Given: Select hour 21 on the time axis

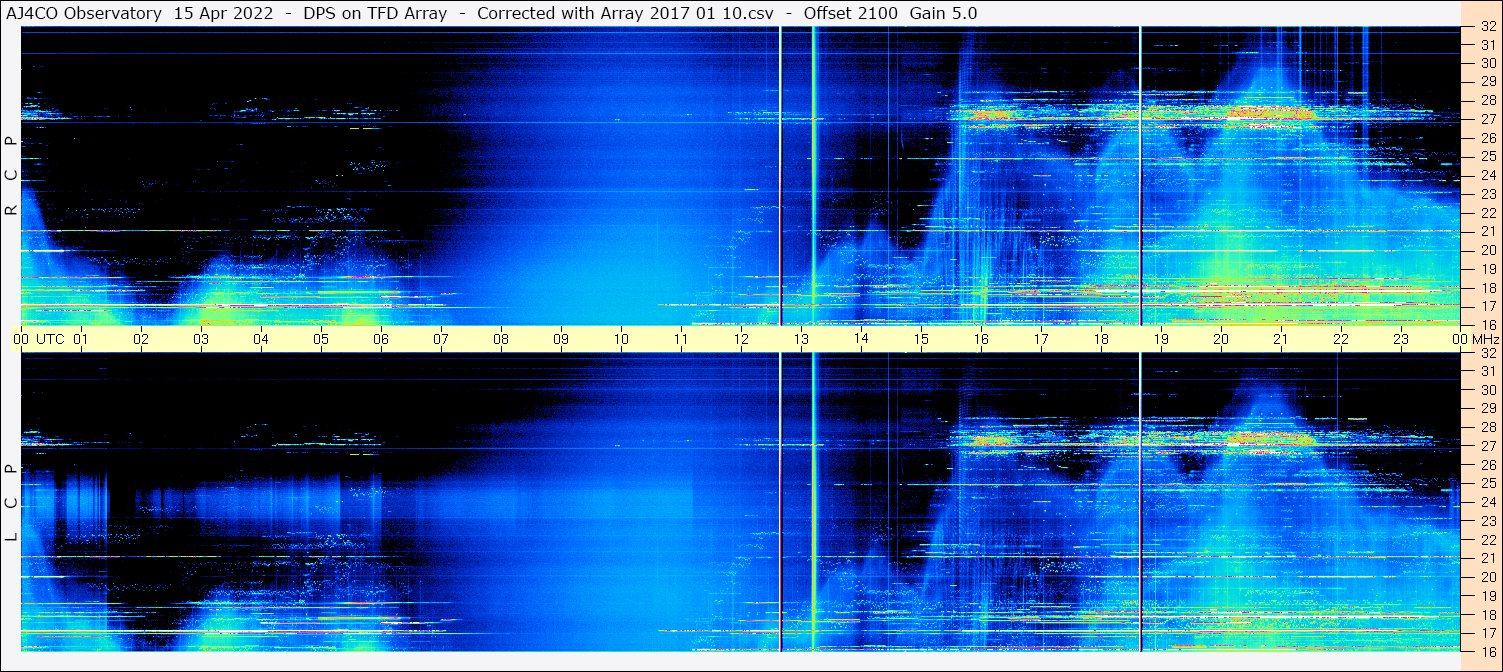Looking at the screenshot, I should 1281,339.
